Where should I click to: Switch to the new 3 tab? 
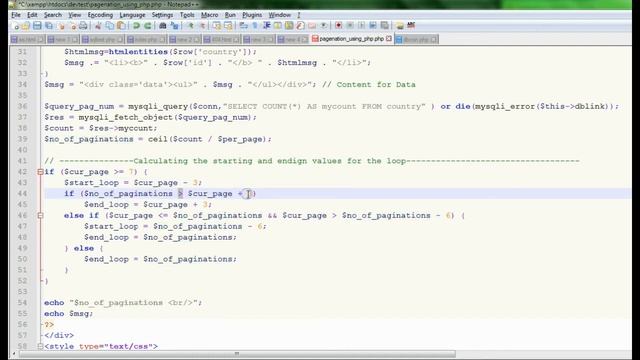(x=259, y=40)
